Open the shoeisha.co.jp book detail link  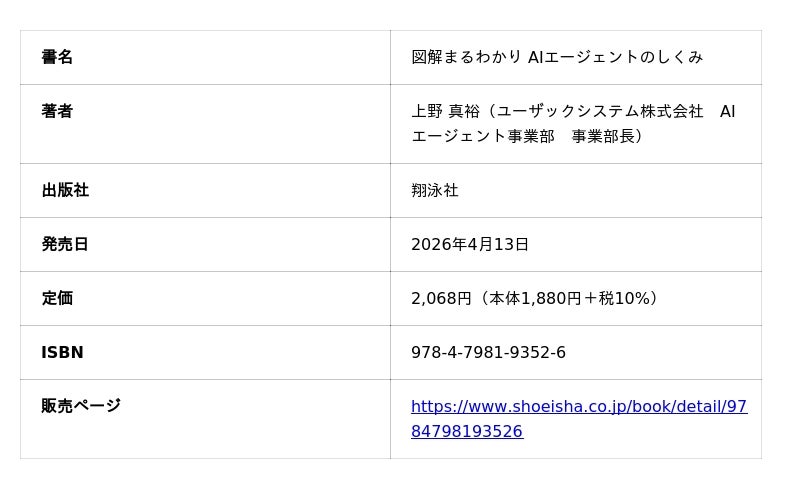578,407
